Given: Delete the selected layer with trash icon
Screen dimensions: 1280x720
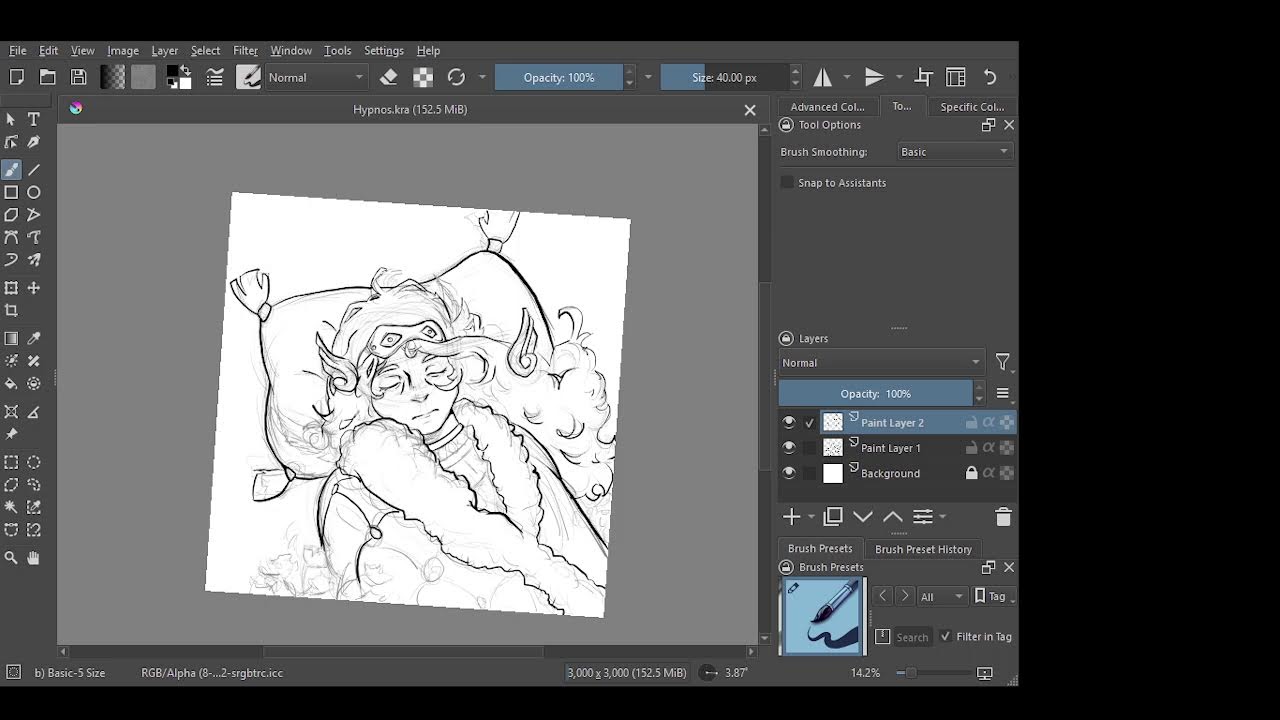Looking at the screenshot, I should tap(1003, 517).
